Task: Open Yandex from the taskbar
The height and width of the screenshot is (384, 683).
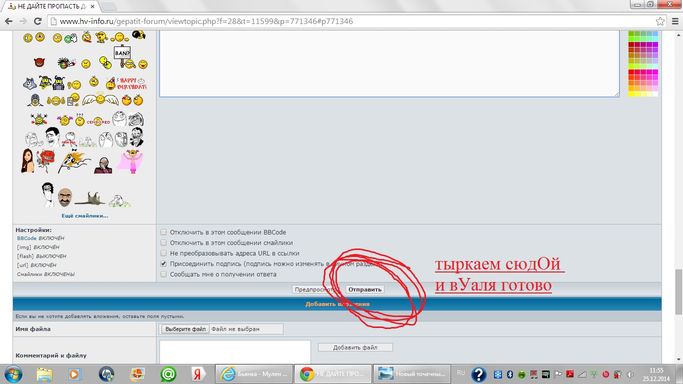Action: click(x=198, y=374)
